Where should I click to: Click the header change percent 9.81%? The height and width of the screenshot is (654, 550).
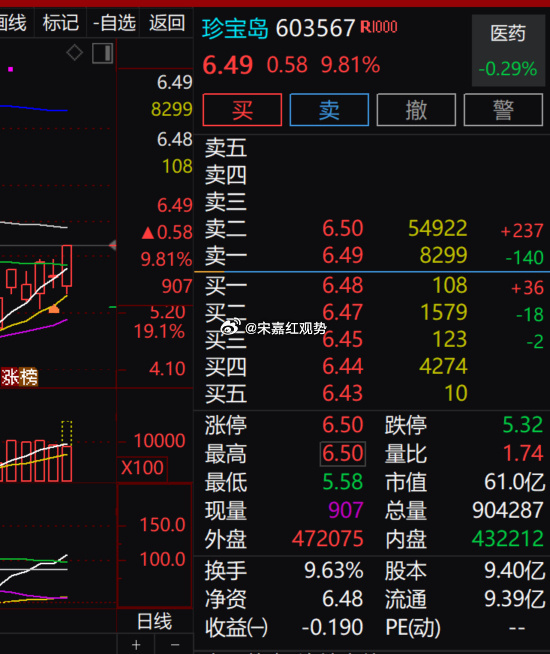351,65
